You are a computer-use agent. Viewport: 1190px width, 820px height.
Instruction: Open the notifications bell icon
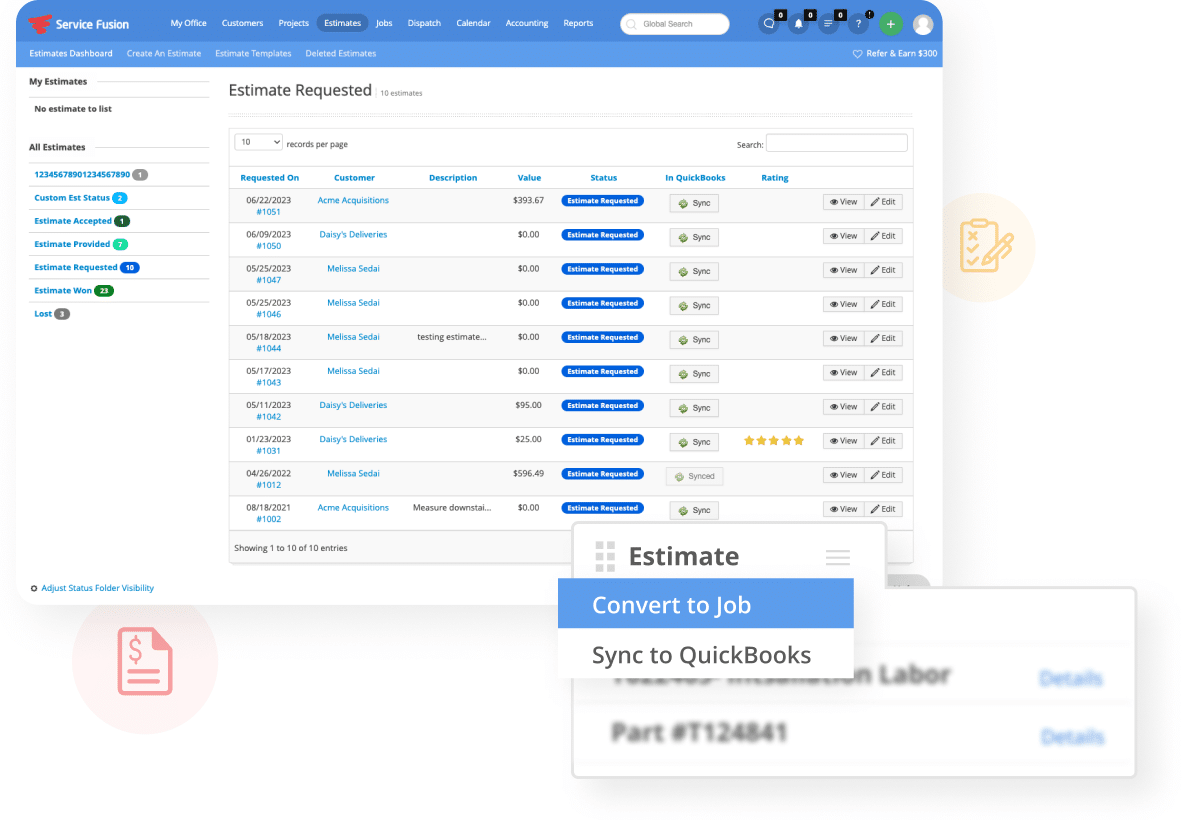[799, 23]
